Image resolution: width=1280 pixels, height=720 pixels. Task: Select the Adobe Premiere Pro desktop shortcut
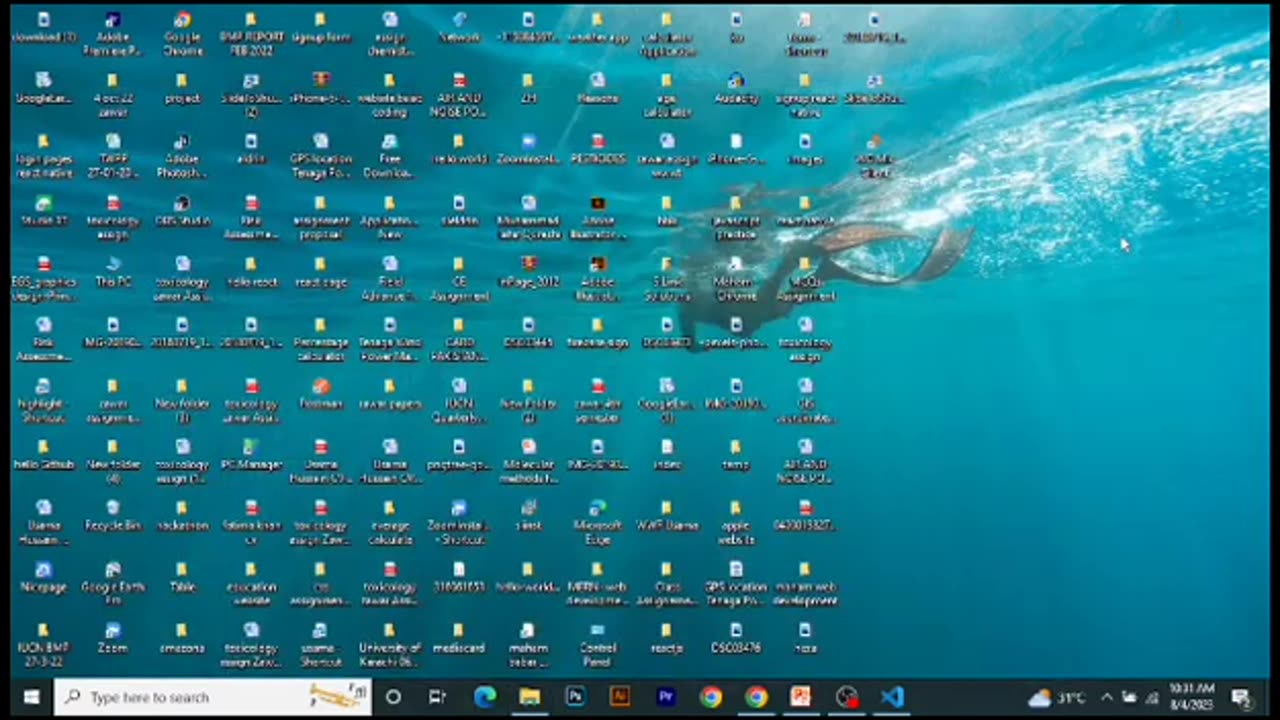point(112,34)
